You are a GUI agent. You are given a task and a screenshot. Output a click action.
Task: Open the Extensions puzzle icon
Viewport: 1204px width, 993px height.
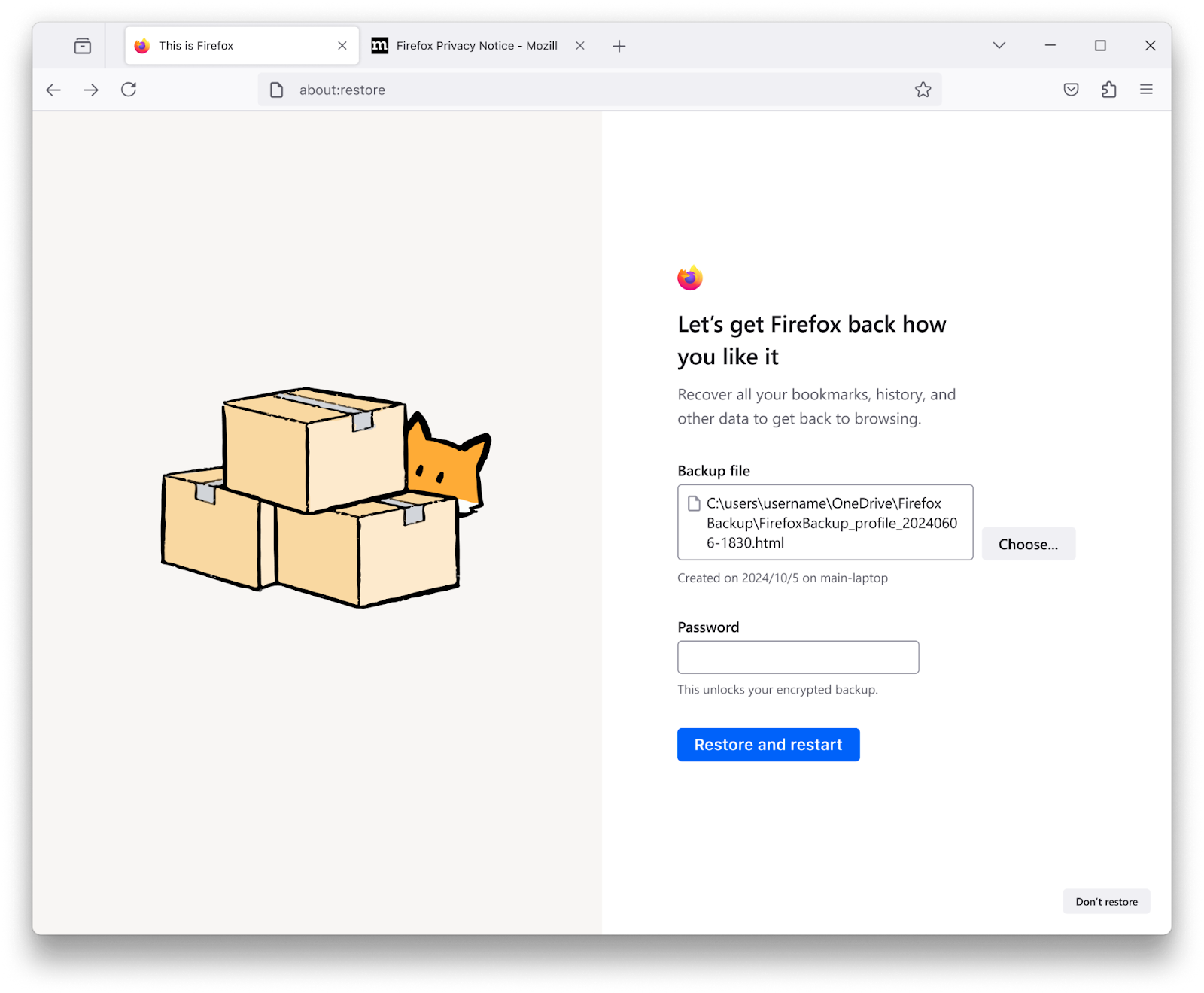pyautogui.click(x=1108, y=90)
